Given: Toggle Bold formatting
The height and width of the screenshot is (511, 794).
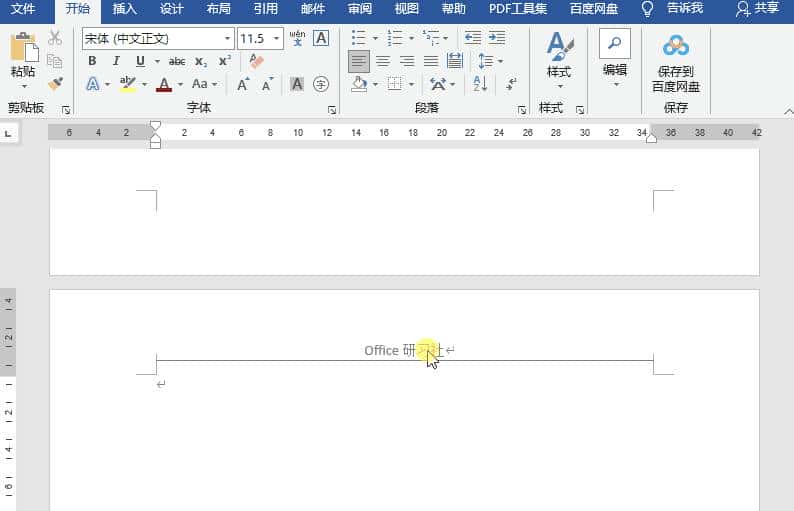Looking at the screenshot, I should point(92,61).
